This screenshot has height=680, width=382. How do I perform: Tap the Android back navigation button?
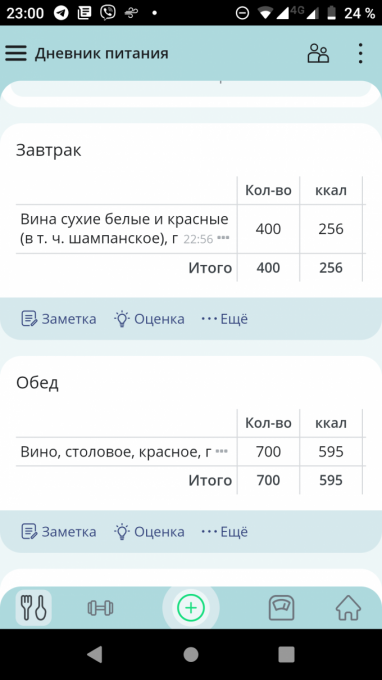point(95,654)
